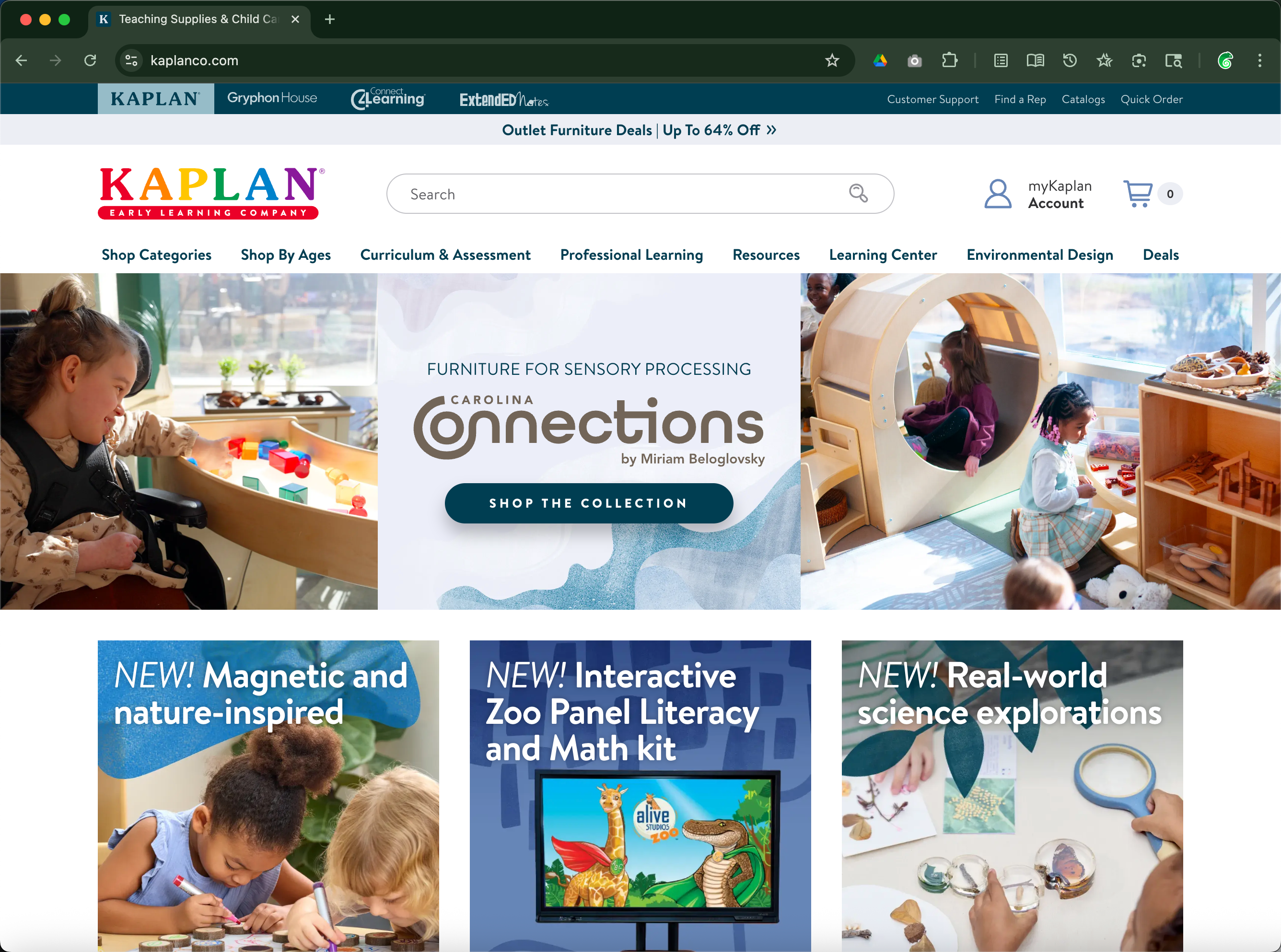Click the cart item count badge

1170,194
